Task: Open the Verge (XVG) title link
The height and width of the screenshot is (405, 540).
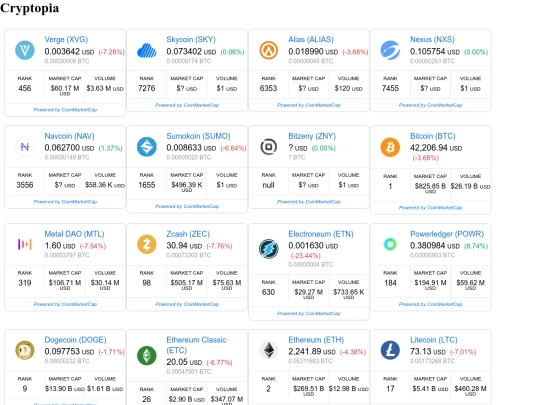Action: [x=66, y=40]
